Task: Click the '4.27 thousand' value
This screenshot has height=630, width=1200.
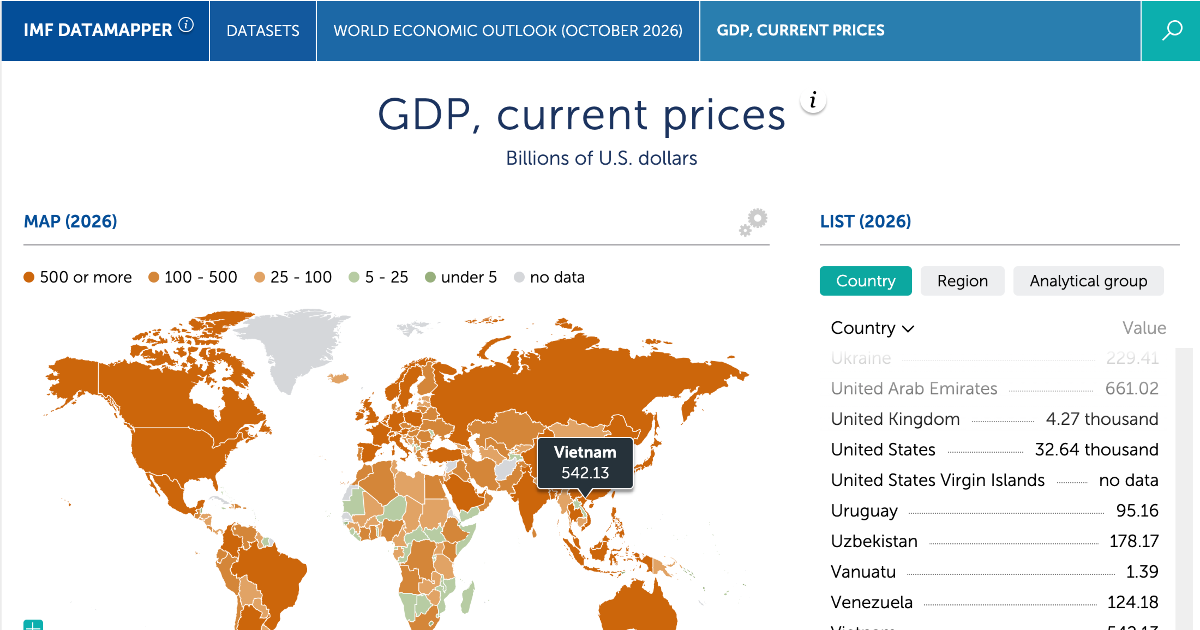Action: [x=1102, y=419]
